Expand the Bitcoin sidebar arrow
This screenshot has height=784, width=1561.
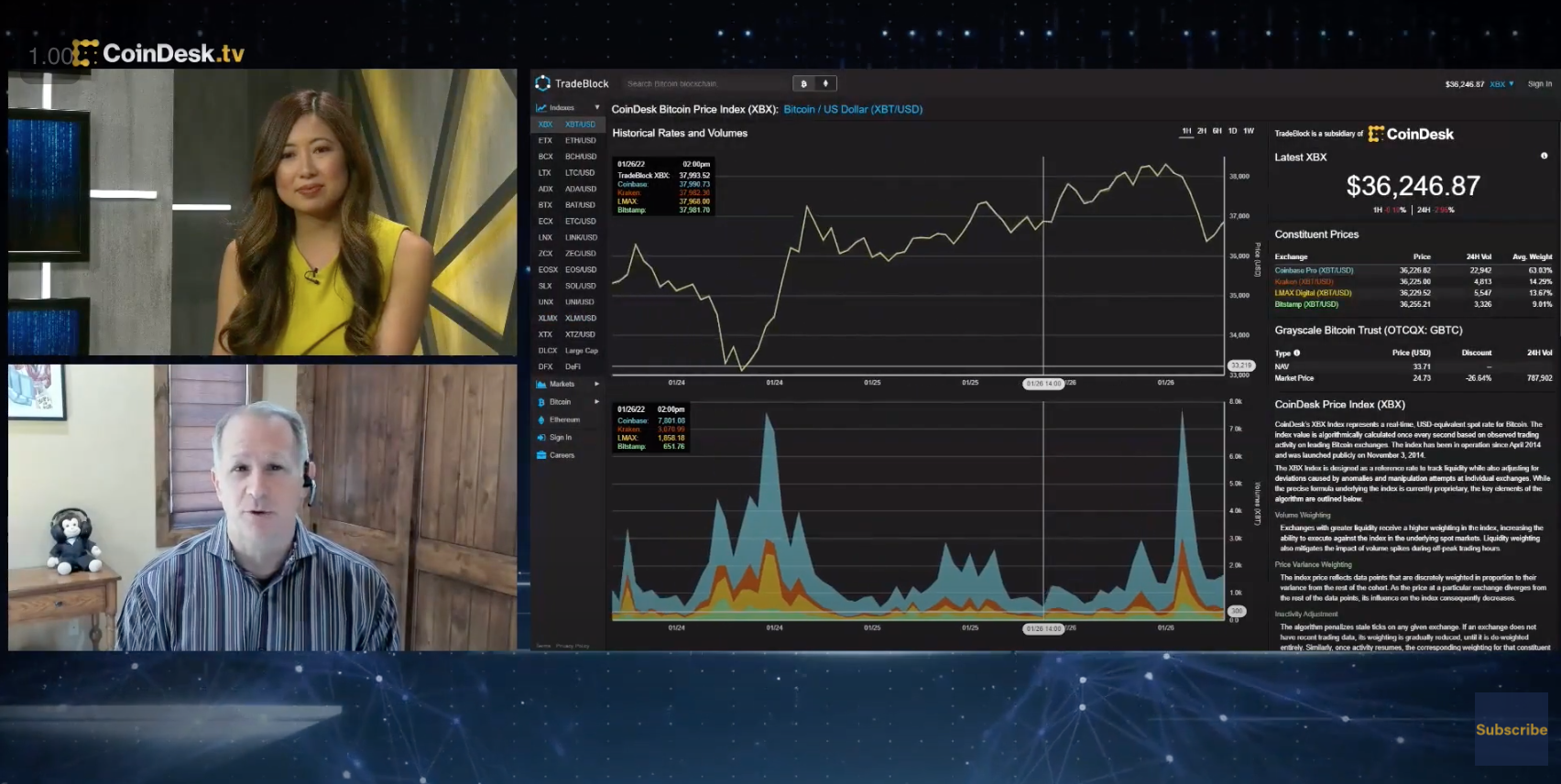click(597, 402)
